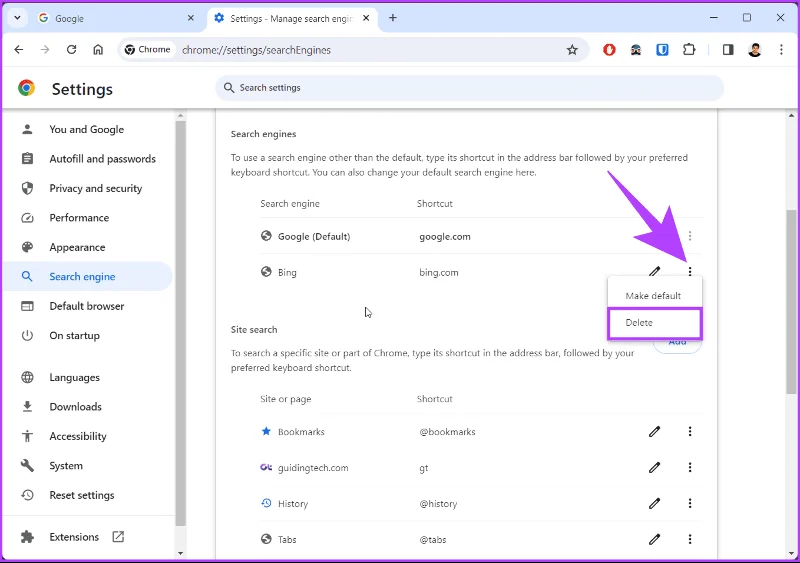
Task: Click the gt shortcut text
Action: click(423, 468)
